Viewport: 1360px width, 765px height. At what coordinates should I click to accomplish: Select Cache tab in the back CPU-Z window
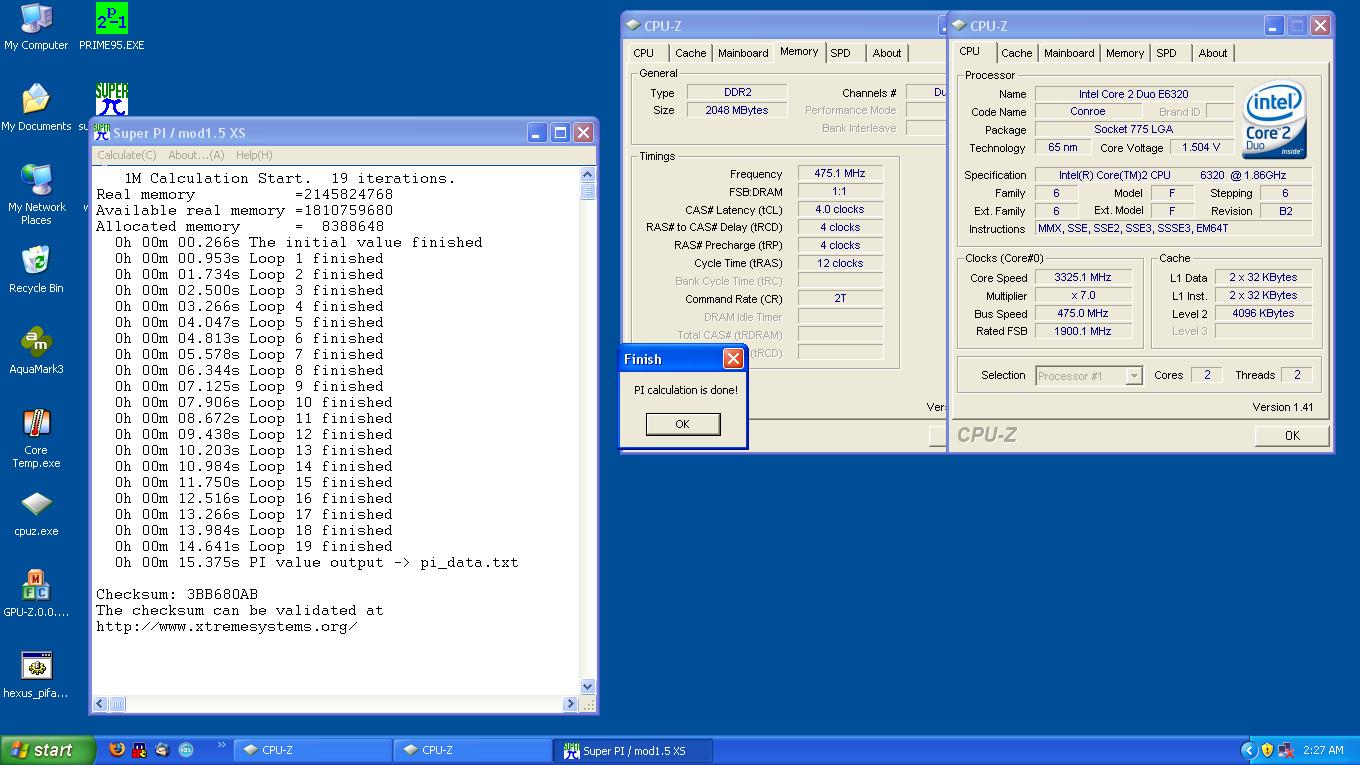pyautogui.click(x=690, y=53)
